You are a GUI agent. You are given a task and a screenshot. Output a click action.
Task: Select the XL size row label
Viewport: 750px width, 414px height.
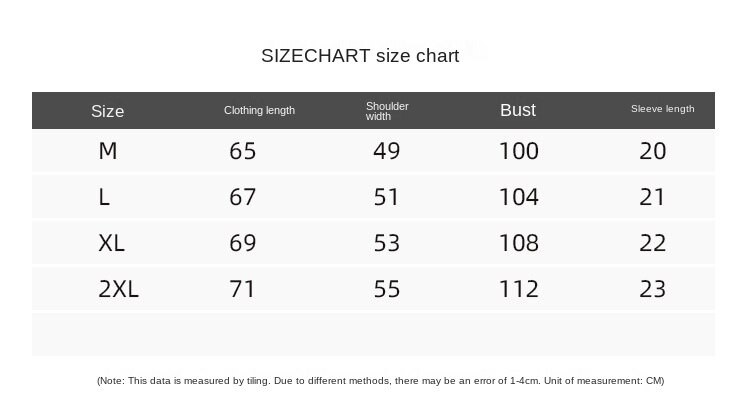[111, 243]
